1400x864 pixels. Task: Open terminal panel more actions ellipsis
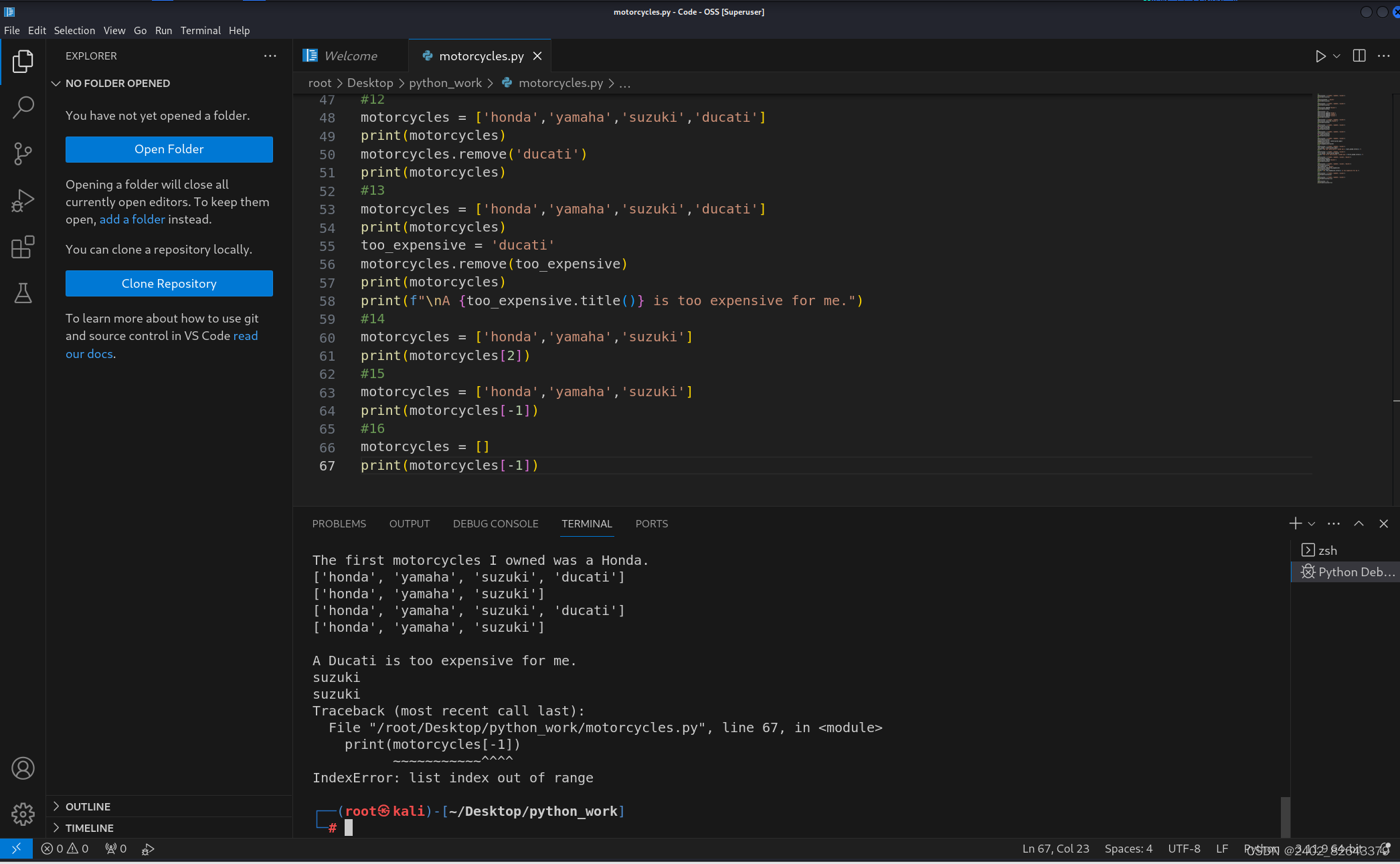1334,523
